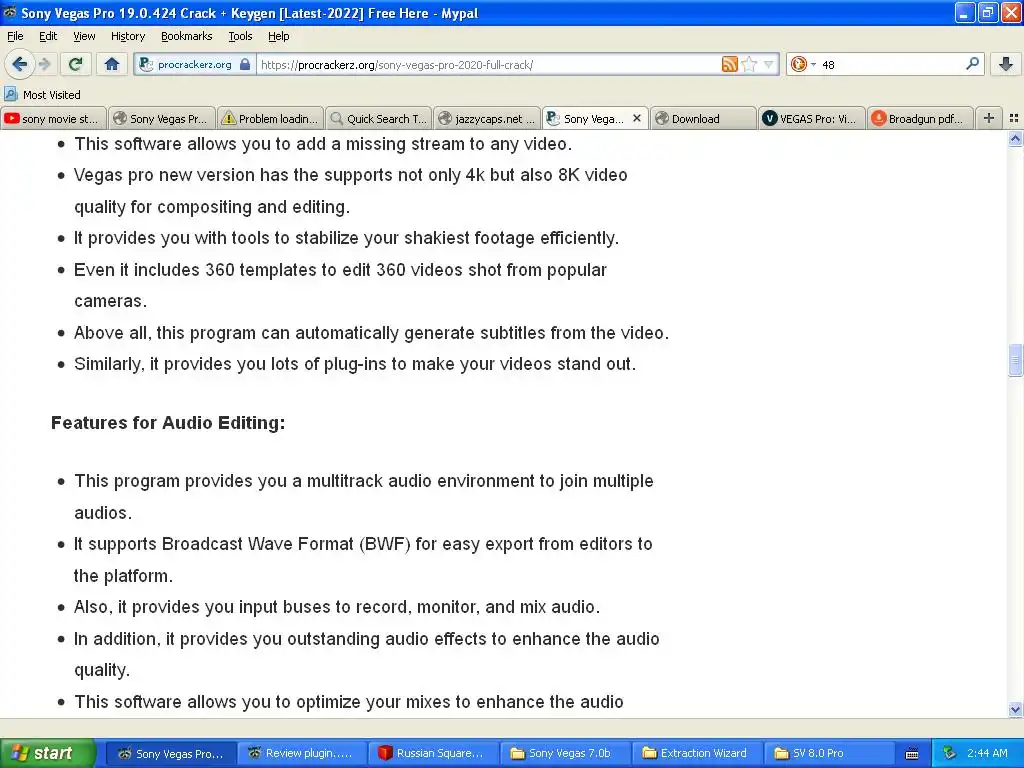The height and width of the screenshot is (768, 1024).
Task: Open 'Sony Vegas Pro...' taskbar button
Action: pyautogui.click(x=170, y=753)
